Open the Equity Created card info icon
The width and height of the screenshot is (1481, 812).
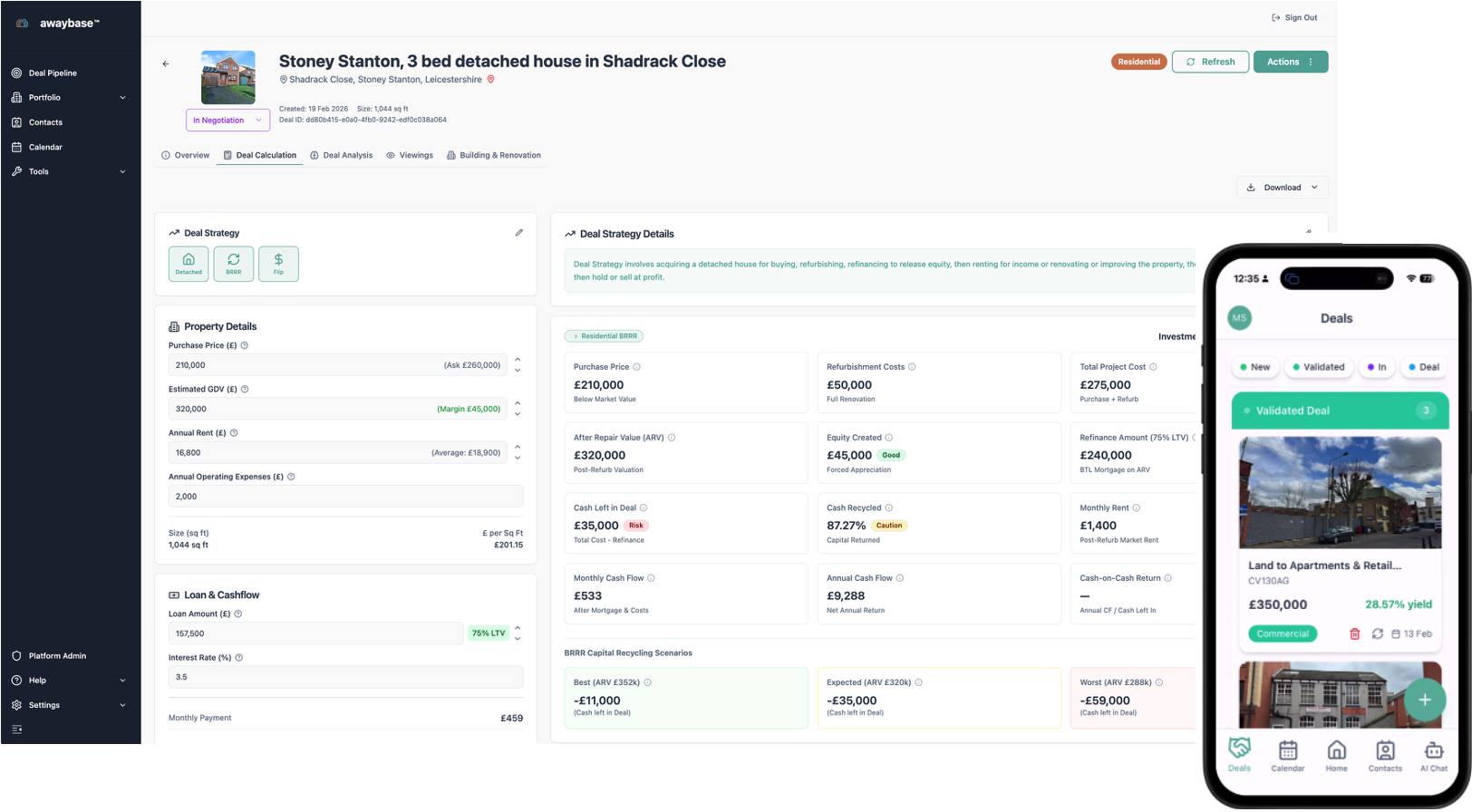[x=889, y=438]
